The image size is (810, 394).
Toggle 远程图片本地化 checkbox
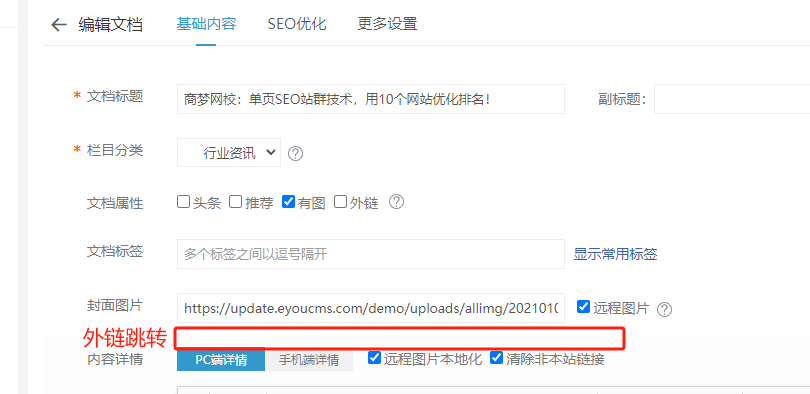(375, 357)
